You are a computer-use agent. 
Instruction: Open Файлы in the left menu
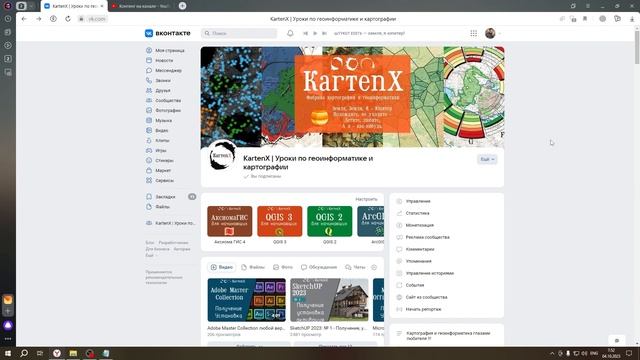click(x=158, y=207)
